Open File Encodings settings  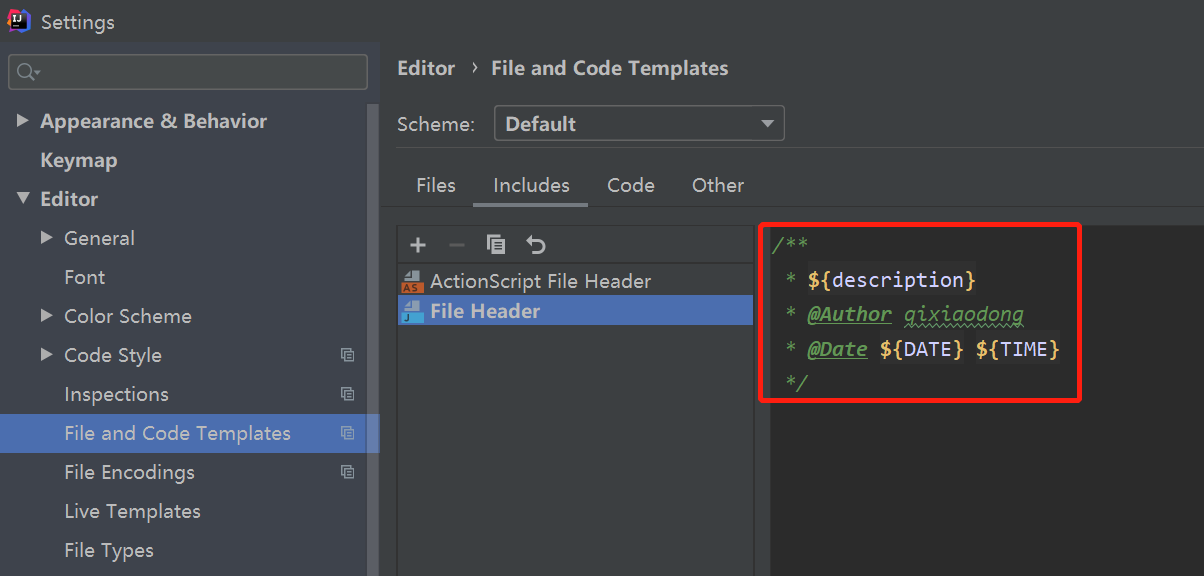130,472
